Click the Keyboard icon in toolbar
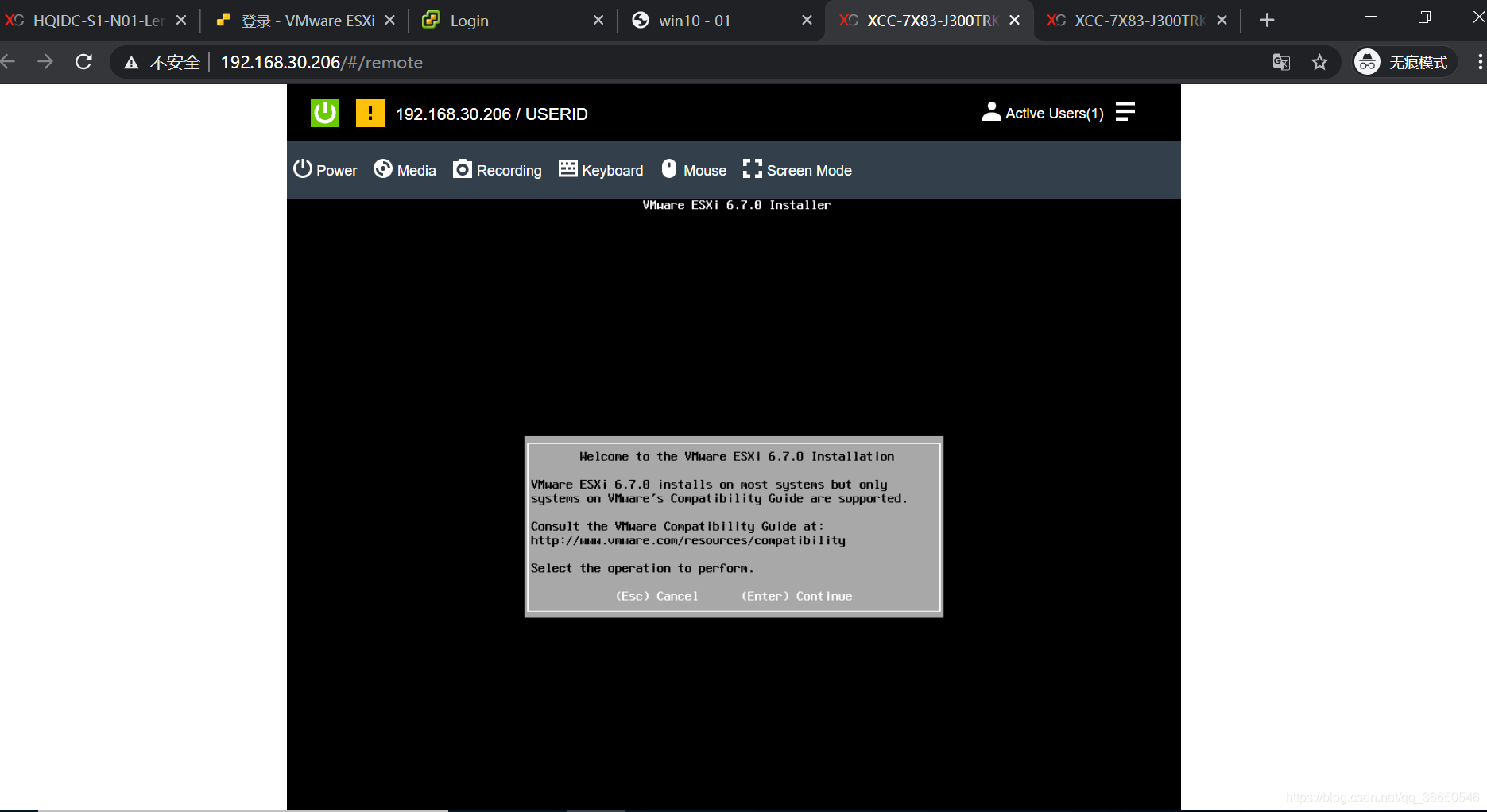 pyautogui.click(x=568, y=168)
